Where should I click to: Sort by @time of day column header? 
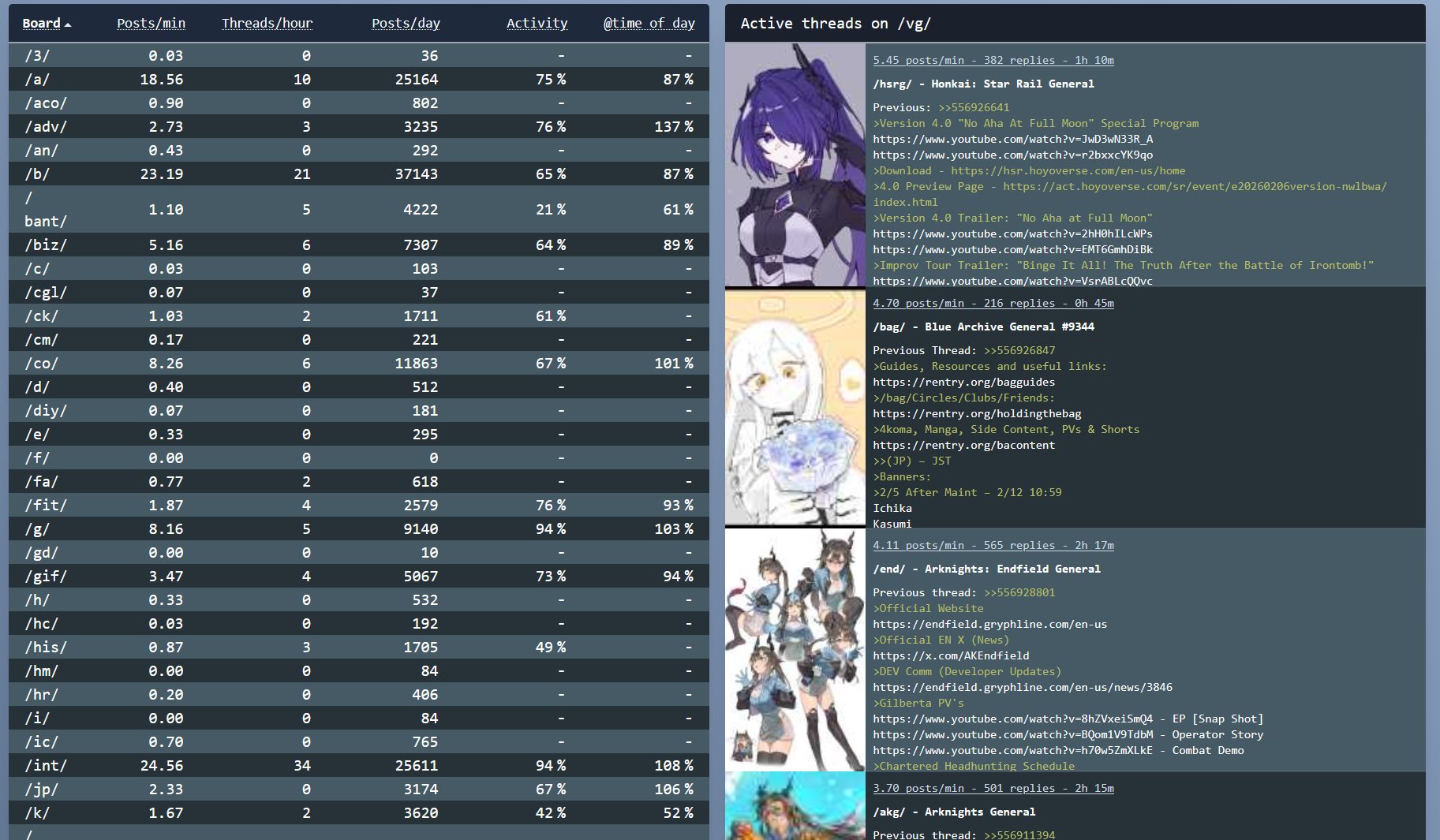(x=649, y=23)
